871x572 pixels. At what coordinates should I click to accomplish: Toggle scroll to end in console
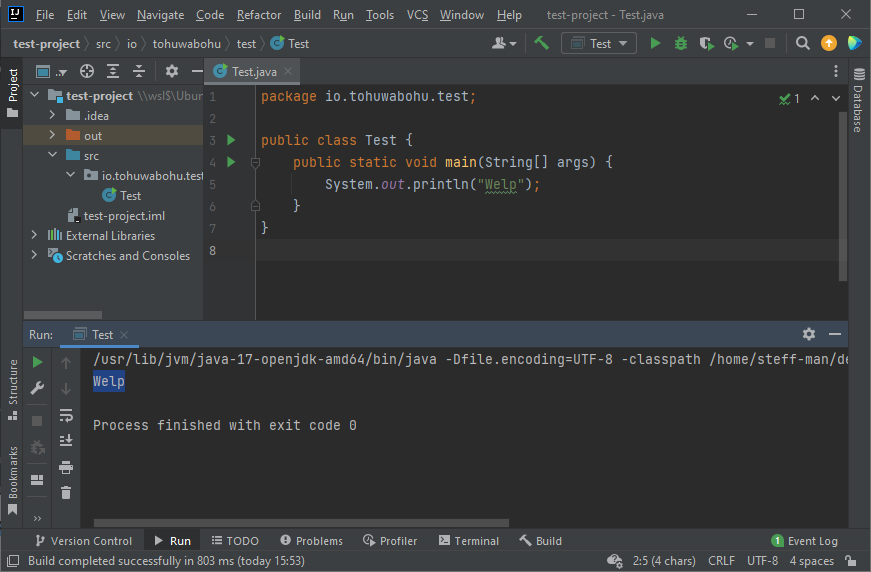tap(66, 440)
